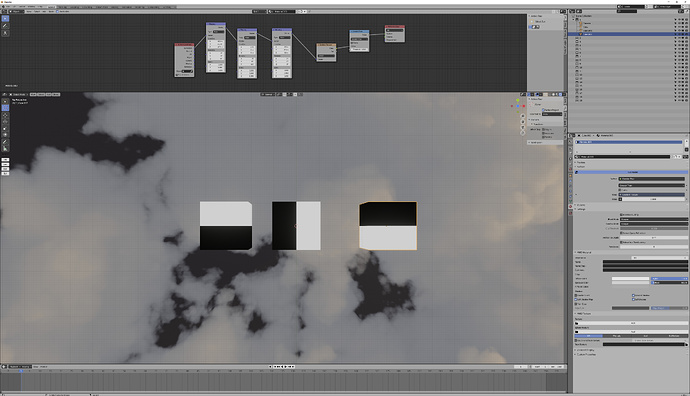
Task: Click the XYZ navigation axis gizmo
Action: click(518, 106)
